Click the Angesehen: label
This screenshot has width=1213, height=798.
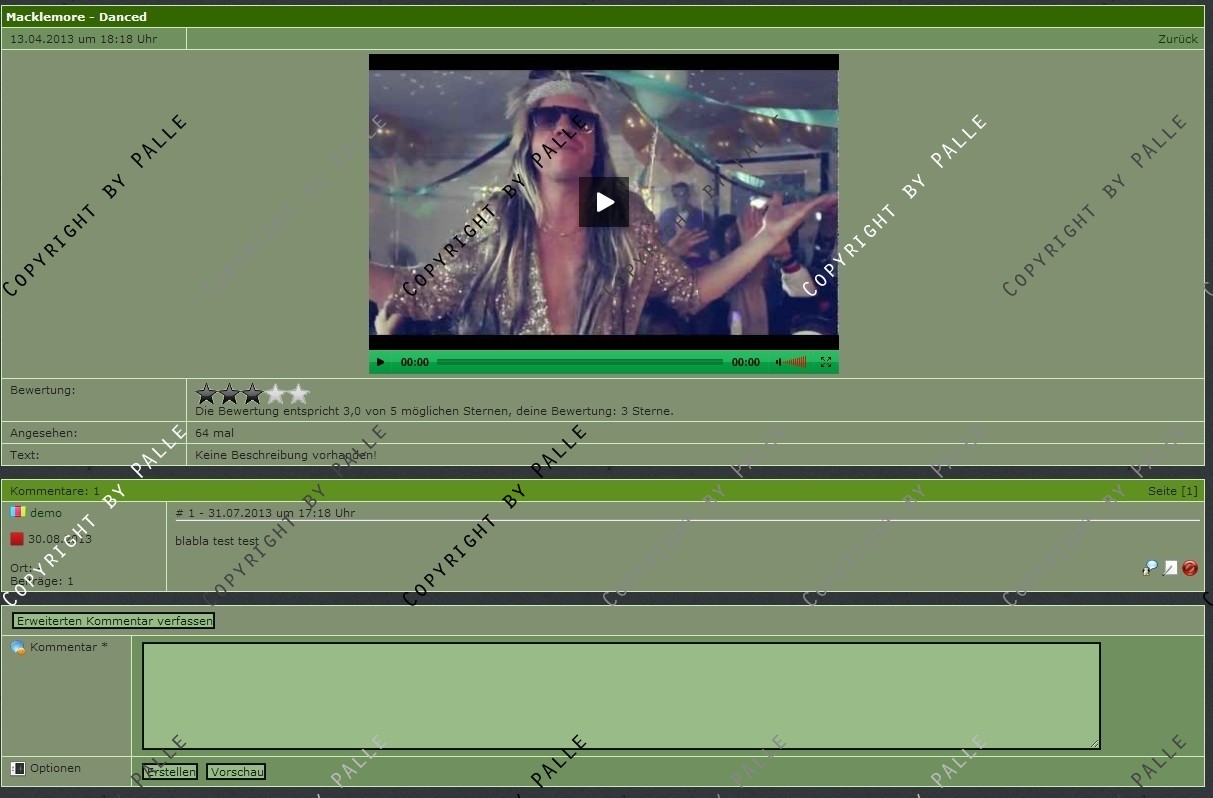pos(44,433)
